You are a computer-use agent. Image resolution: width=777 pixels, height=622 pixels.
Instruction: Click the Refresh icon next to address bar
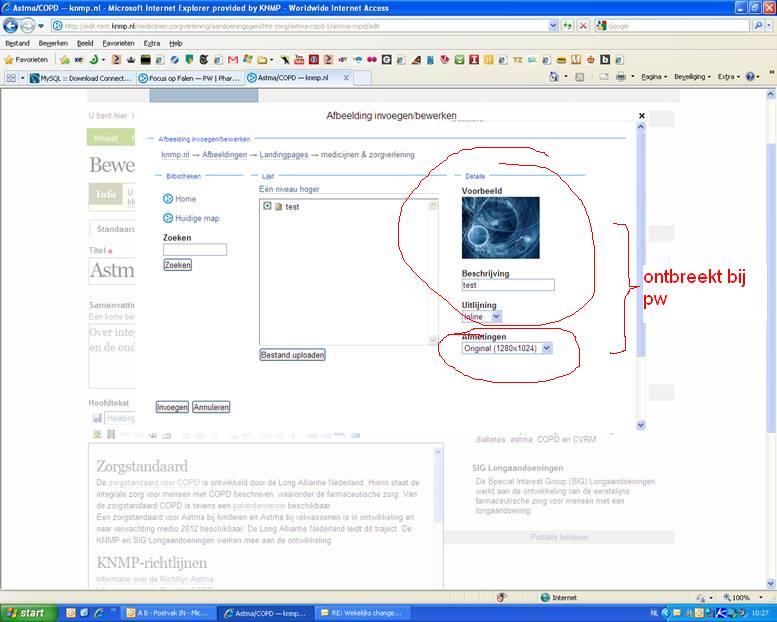(x=568, y=26)
